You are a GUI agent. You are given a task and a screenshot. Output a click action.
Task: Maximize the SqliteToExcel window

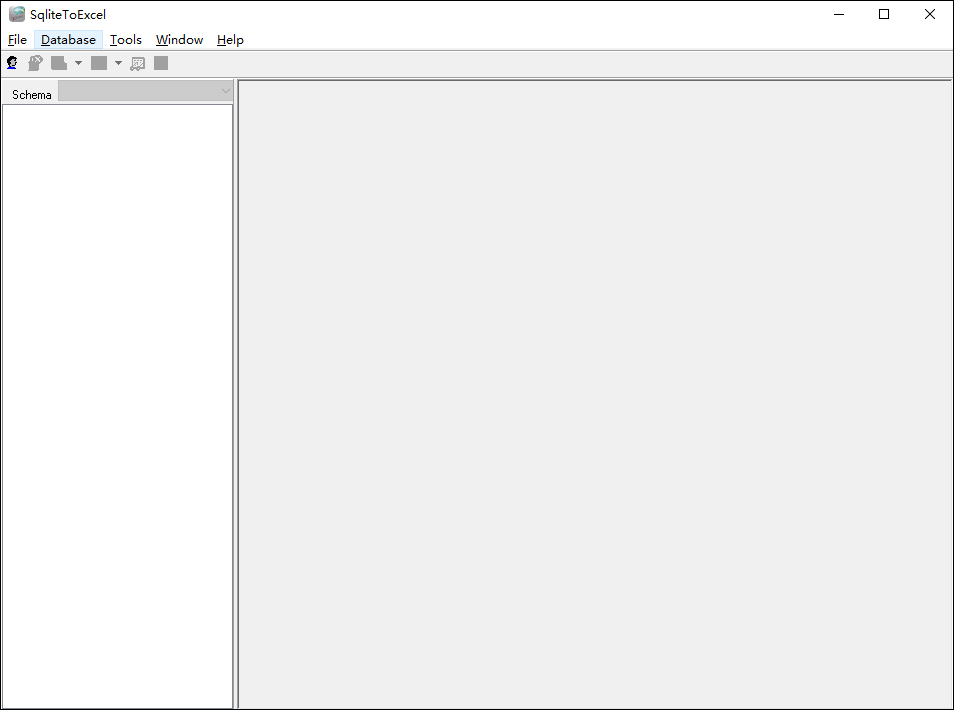tap(884, 14)
